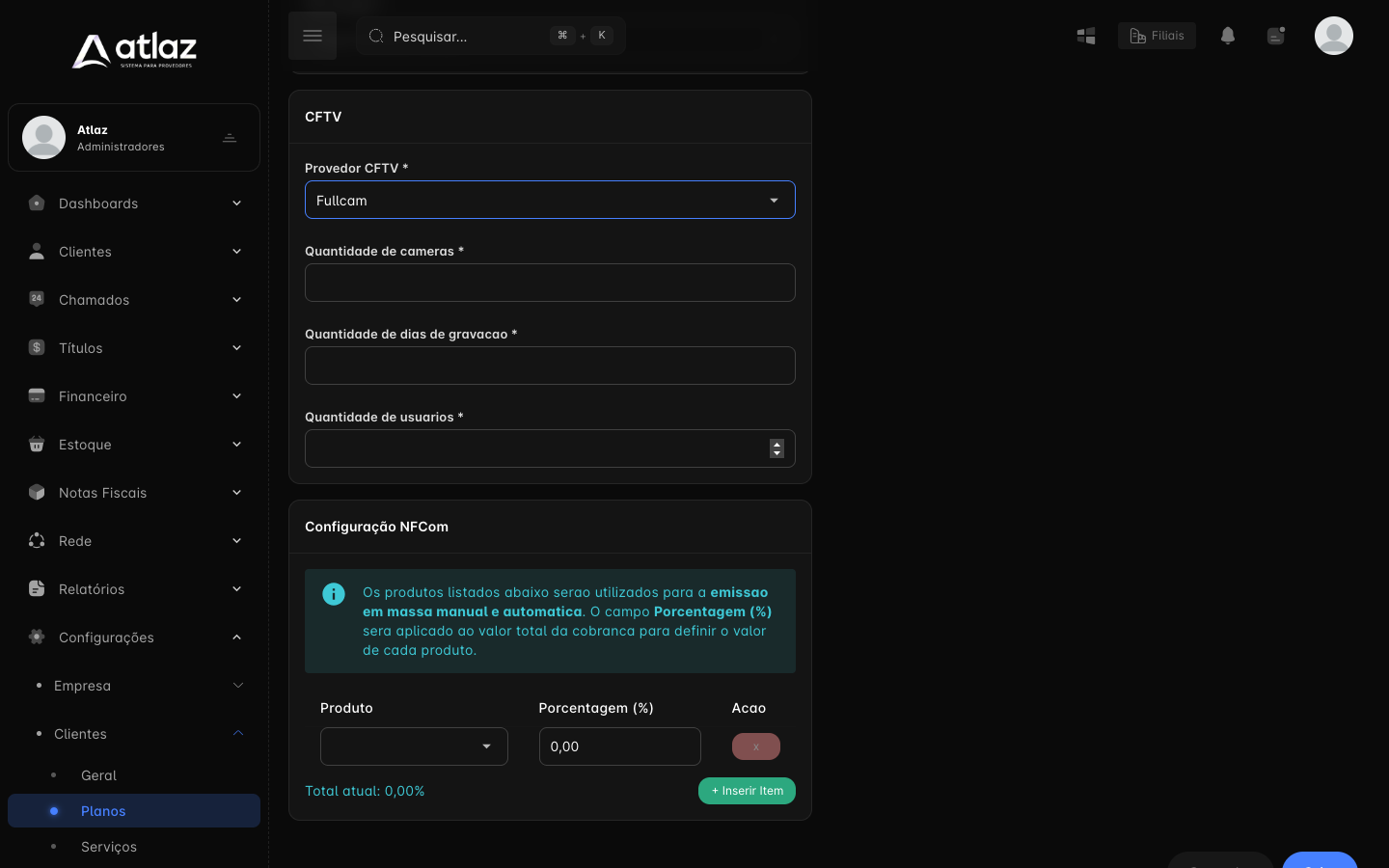Focus the Quantidade de usuarios field
Image resolution: width=1389 pixels, height=868 pixels.
(550, 448)
